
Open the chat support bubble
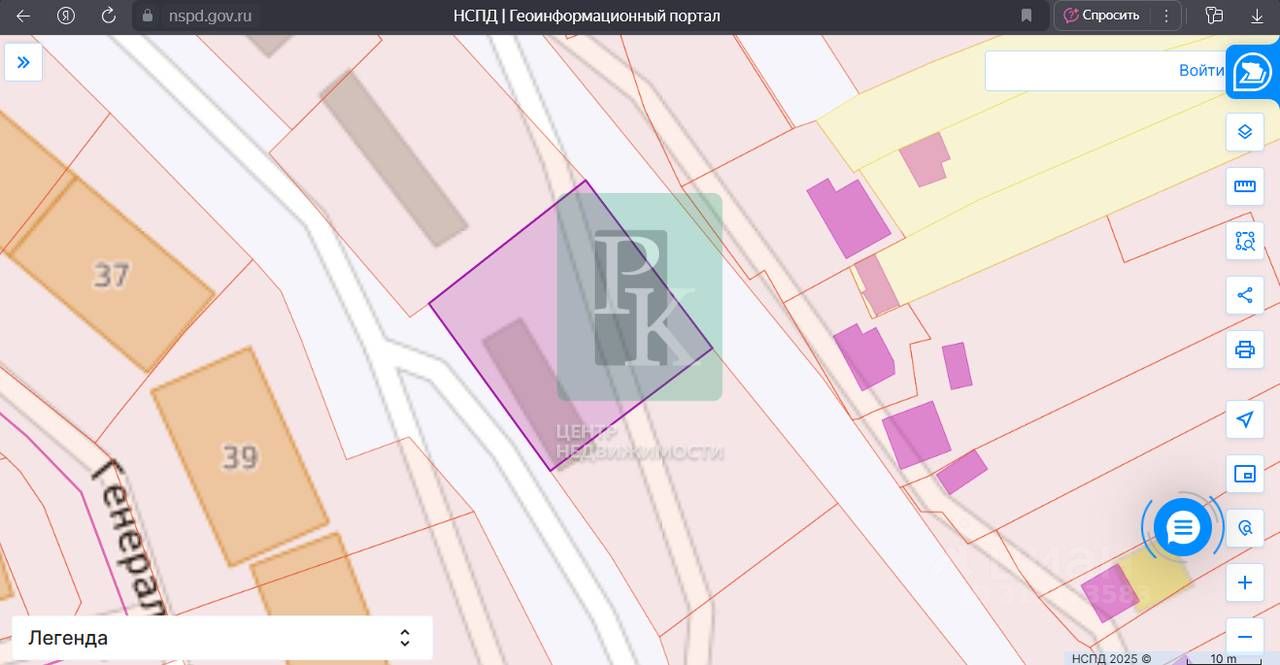(1183, 527)
